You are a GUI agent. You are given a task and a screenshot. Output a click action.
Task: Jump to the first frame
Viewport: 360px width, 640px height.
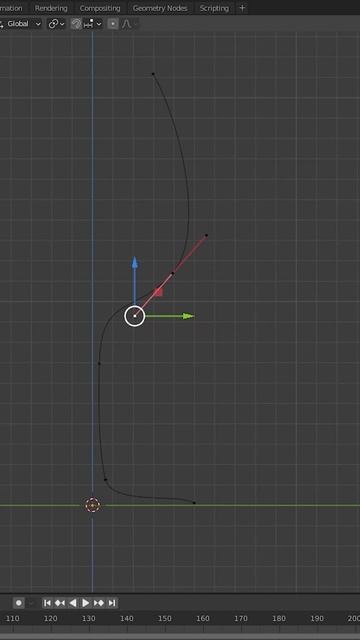(47, 603)
